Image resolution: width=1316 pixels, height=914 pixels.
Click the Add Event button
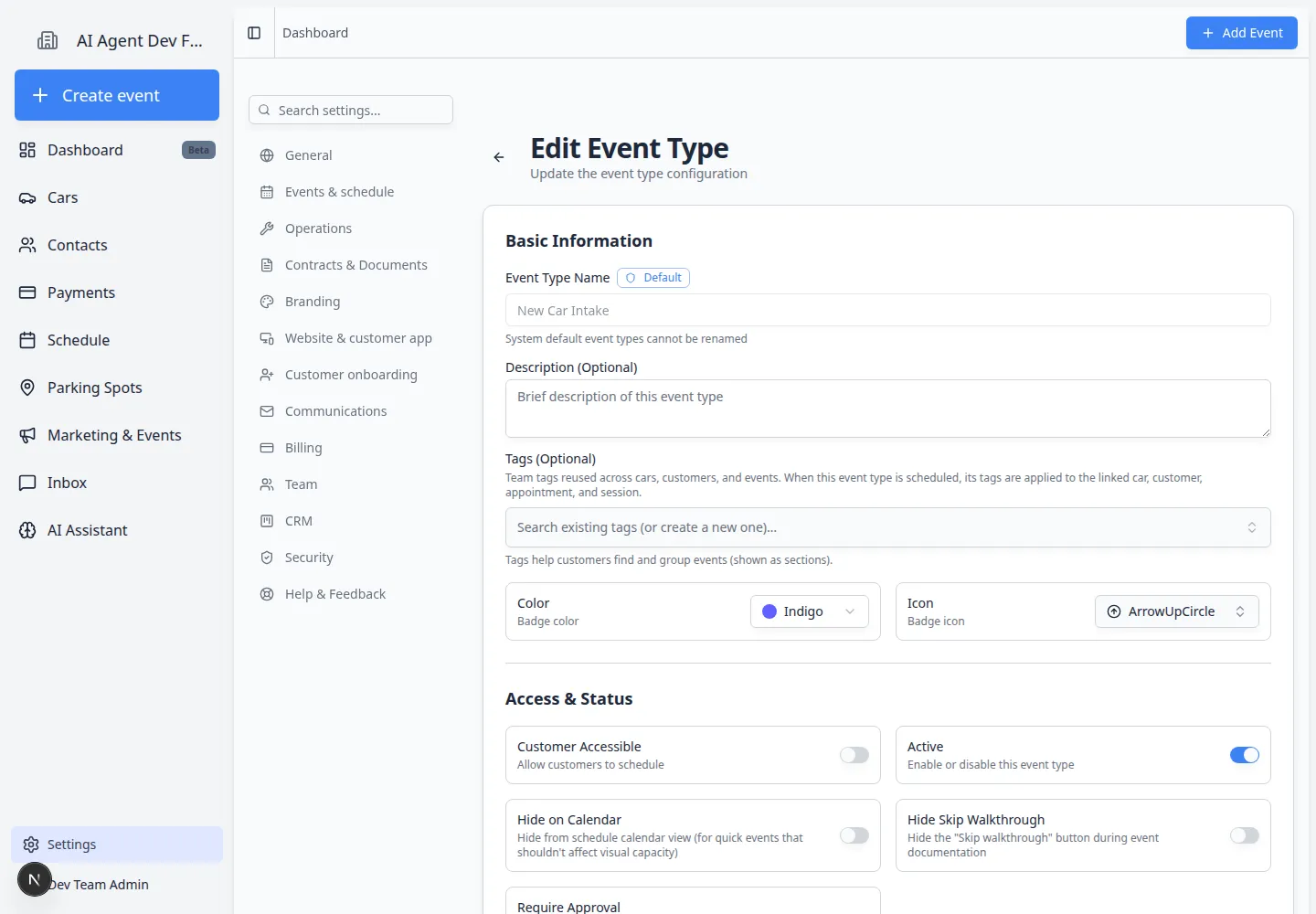tap(1242, 33)
